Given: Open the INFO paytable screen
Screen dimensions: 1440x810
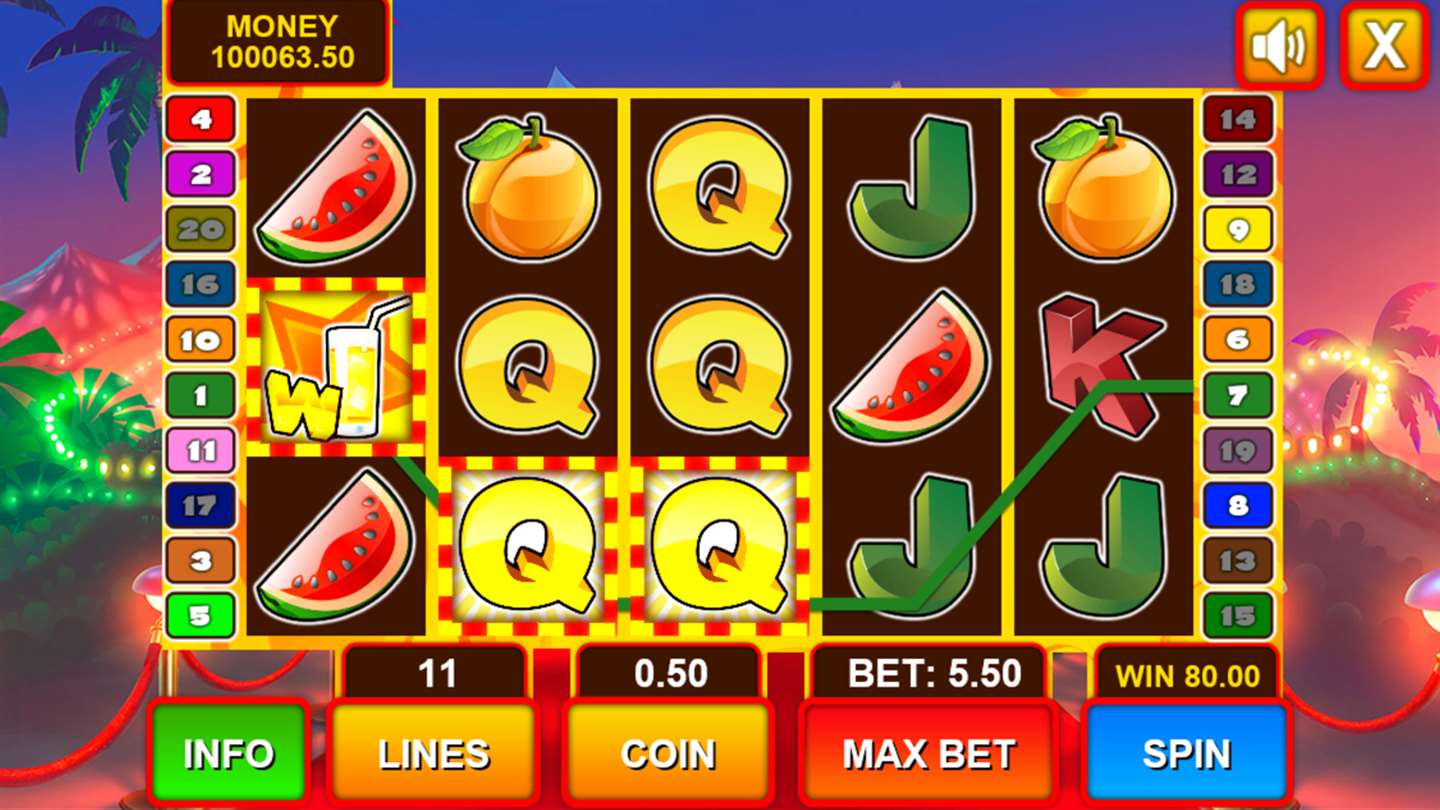Looking at the screenshot, I should [x=228, y=753].
